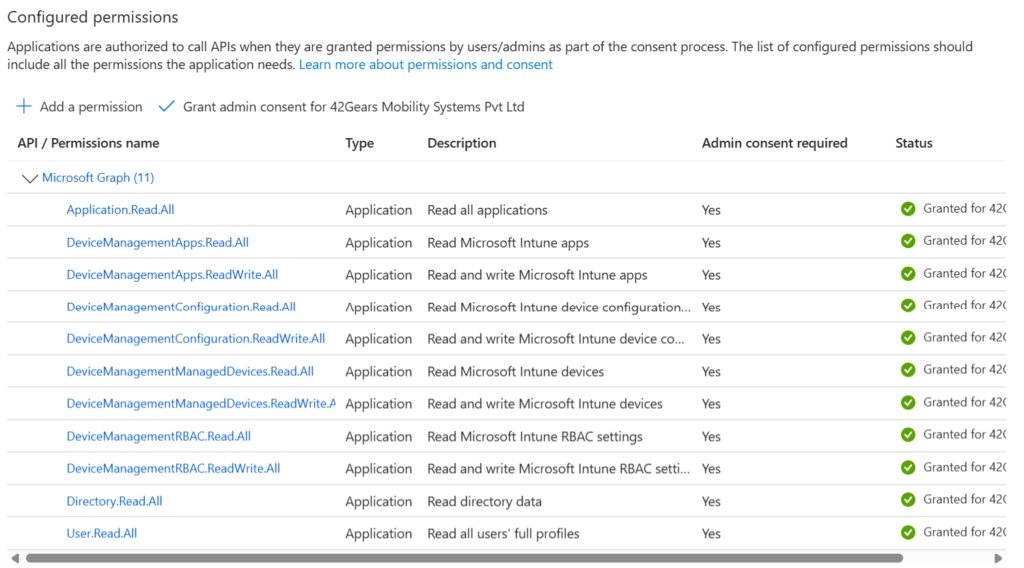Click green status icon for DeviceManagementApps.Read.All
Screen dimensions: 1024x568
908,241
